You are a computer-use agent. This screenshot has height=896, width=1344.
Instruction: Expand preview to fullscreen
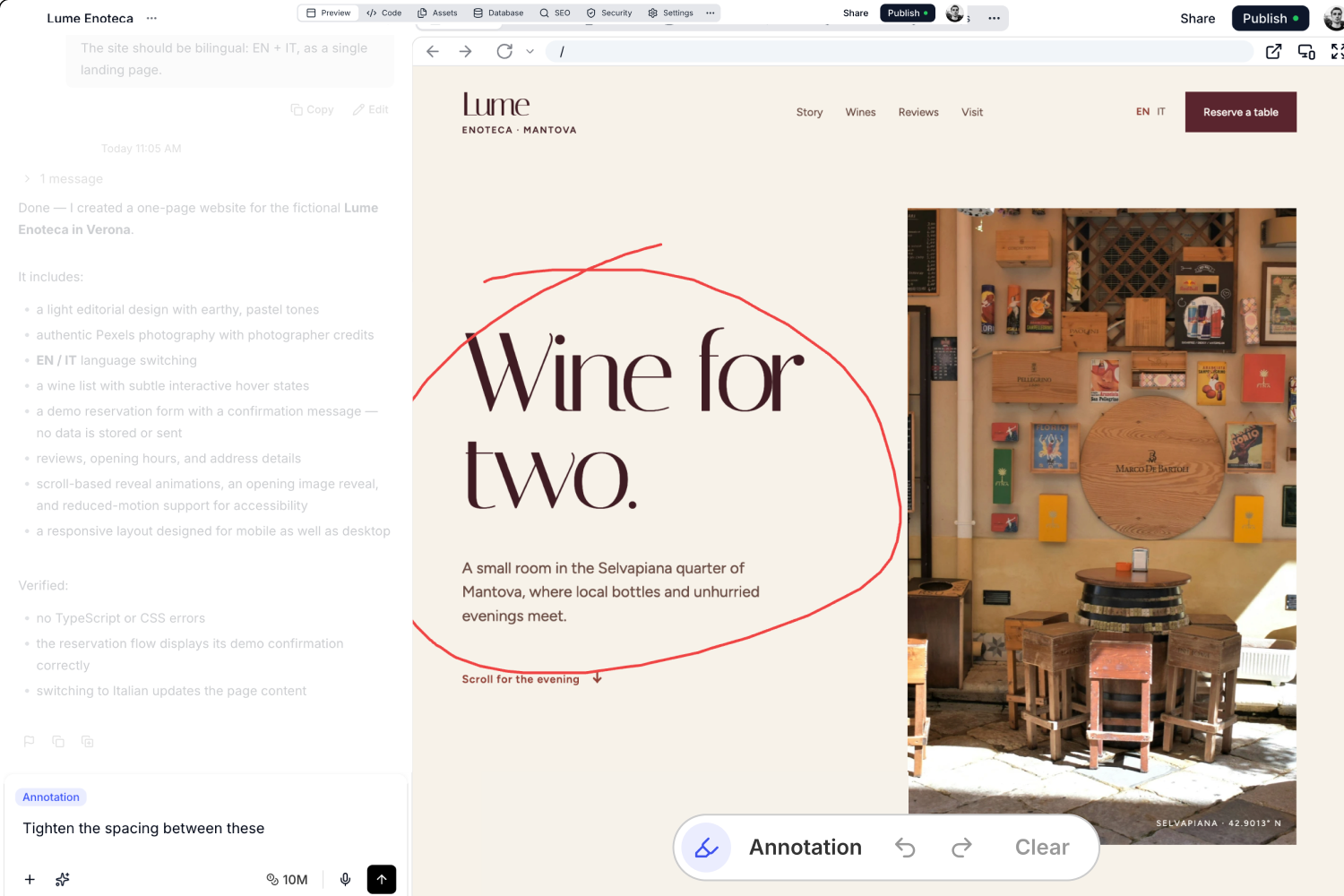(x=1337, y=52)
